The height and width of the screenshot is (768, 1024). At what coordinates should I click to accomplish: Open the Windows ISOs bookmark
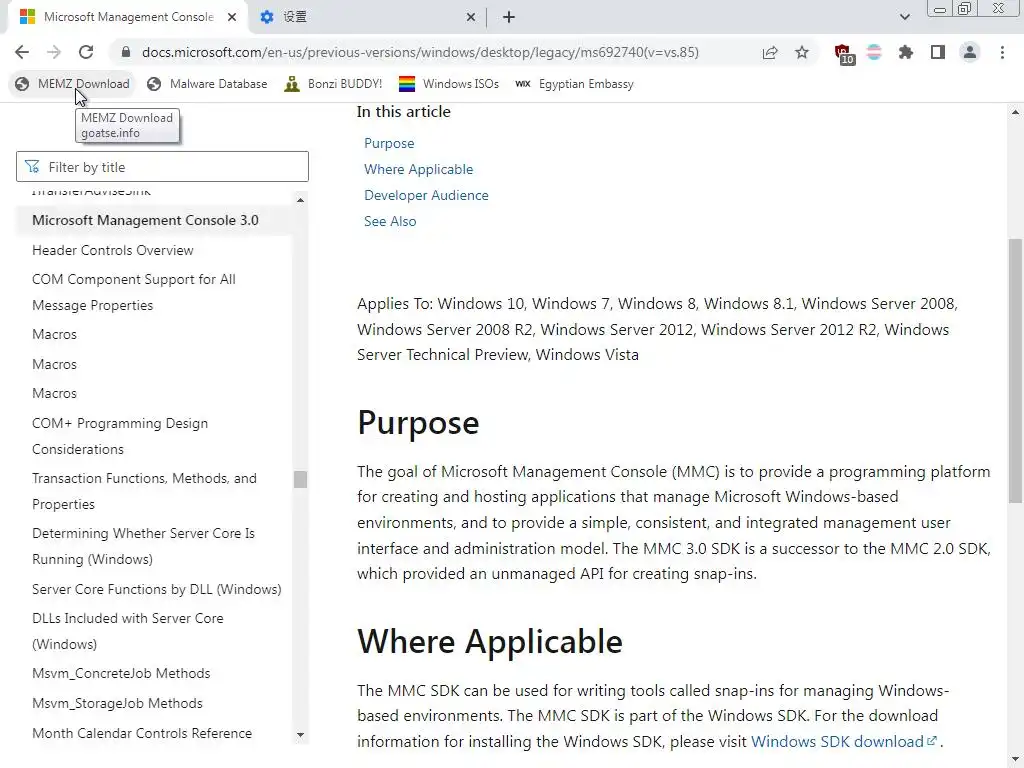[x=449, y=84]
